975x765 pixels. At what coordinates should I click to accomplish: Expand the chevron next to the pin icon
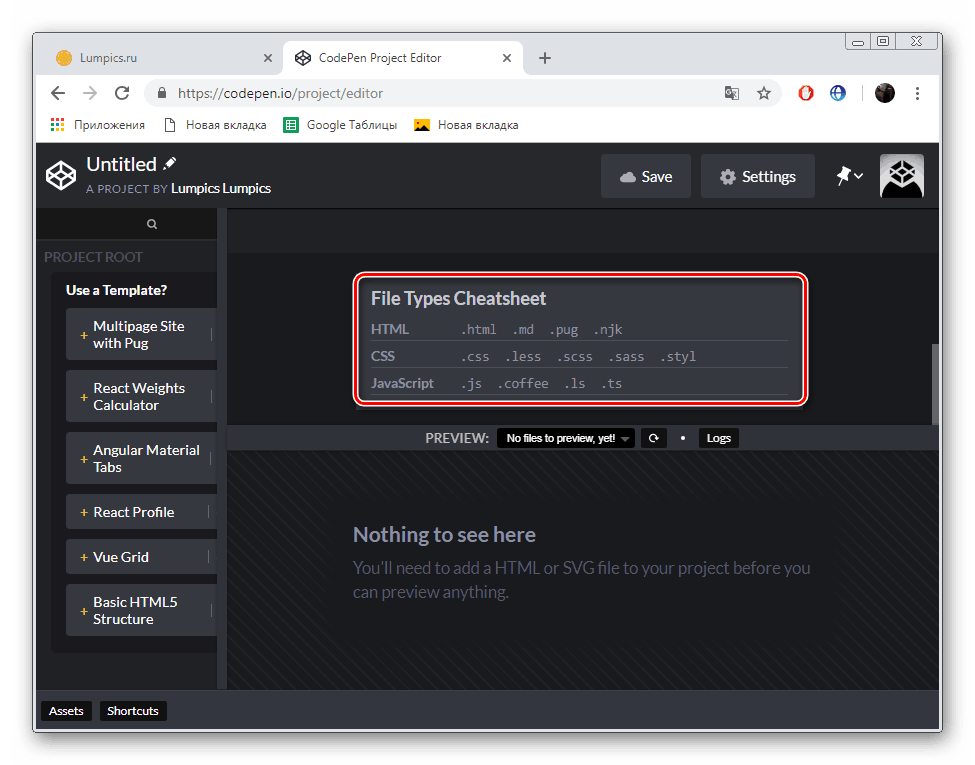[857, 175]
